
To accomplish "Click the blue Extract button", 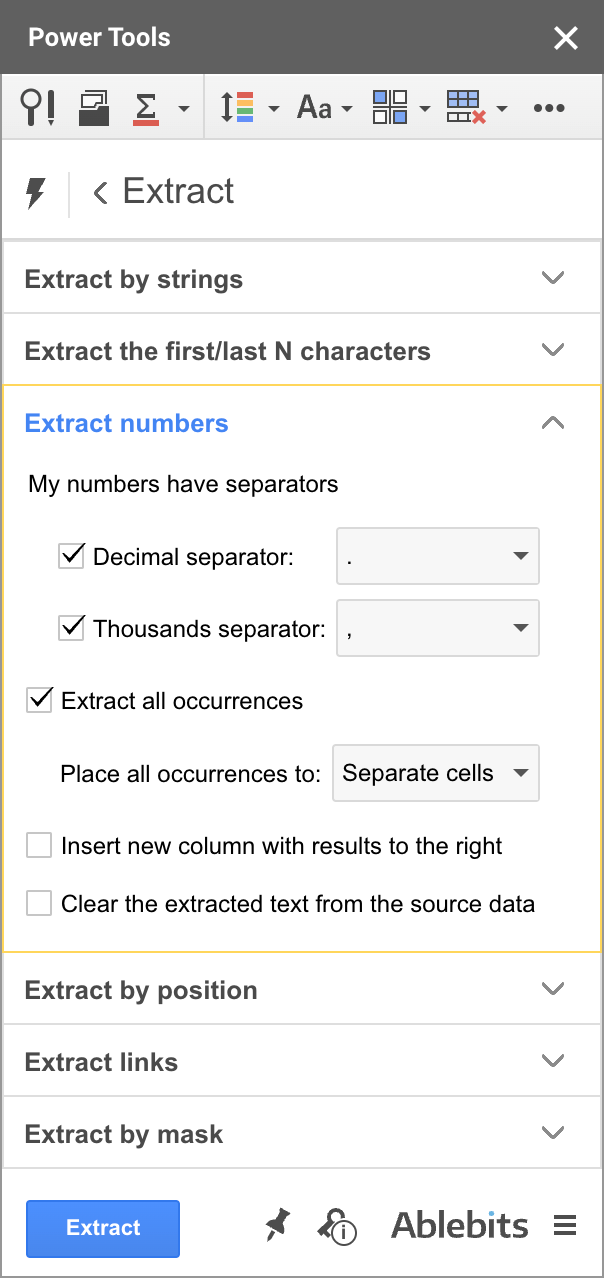I will click(x=103, y=1228).
